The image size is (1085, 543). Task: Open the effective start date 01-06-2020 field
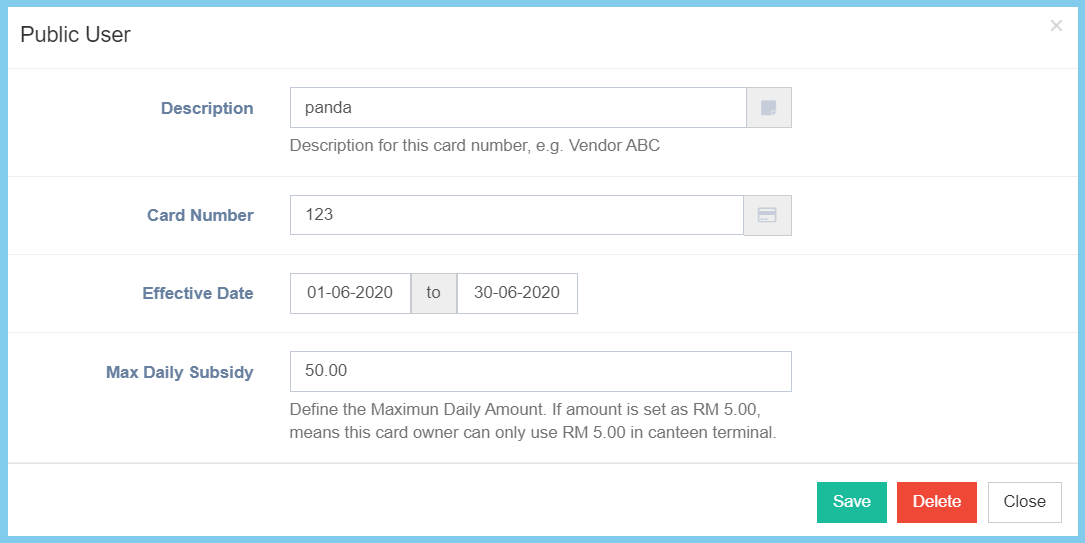point(350,293)
